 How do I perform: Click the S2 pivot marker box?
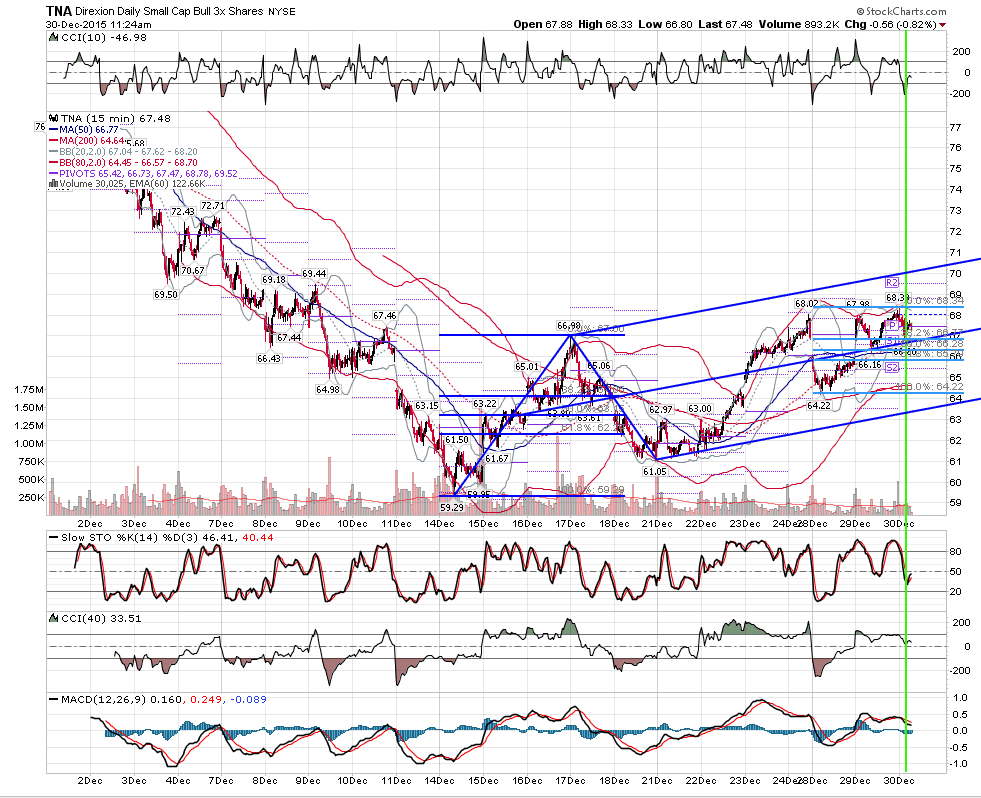(x=892, y=368)
